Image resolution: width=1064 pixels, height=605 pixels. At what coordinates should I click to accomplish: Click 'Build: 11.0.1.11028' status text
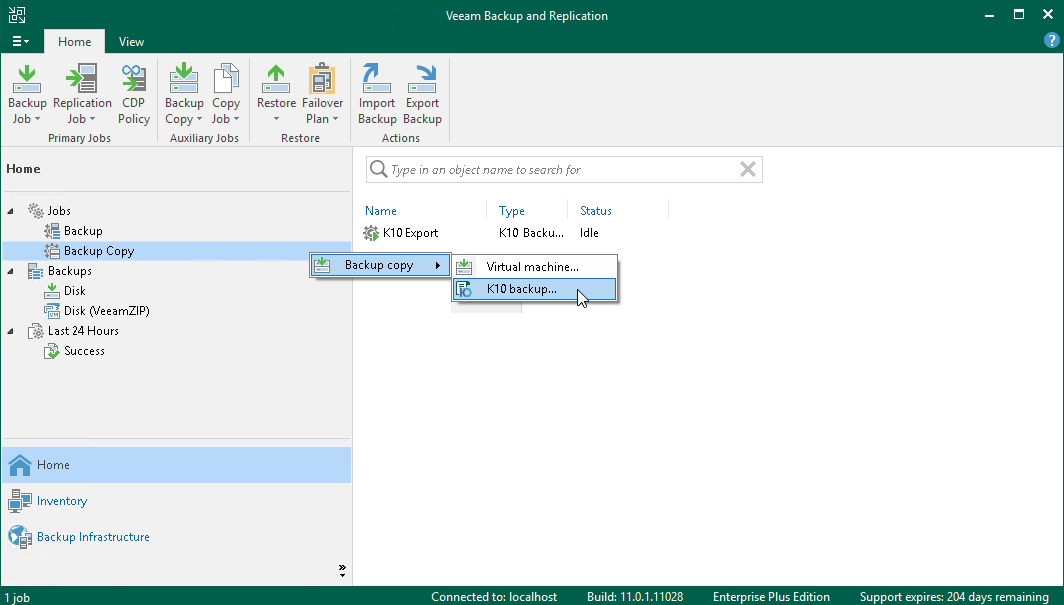pos(635,597)
